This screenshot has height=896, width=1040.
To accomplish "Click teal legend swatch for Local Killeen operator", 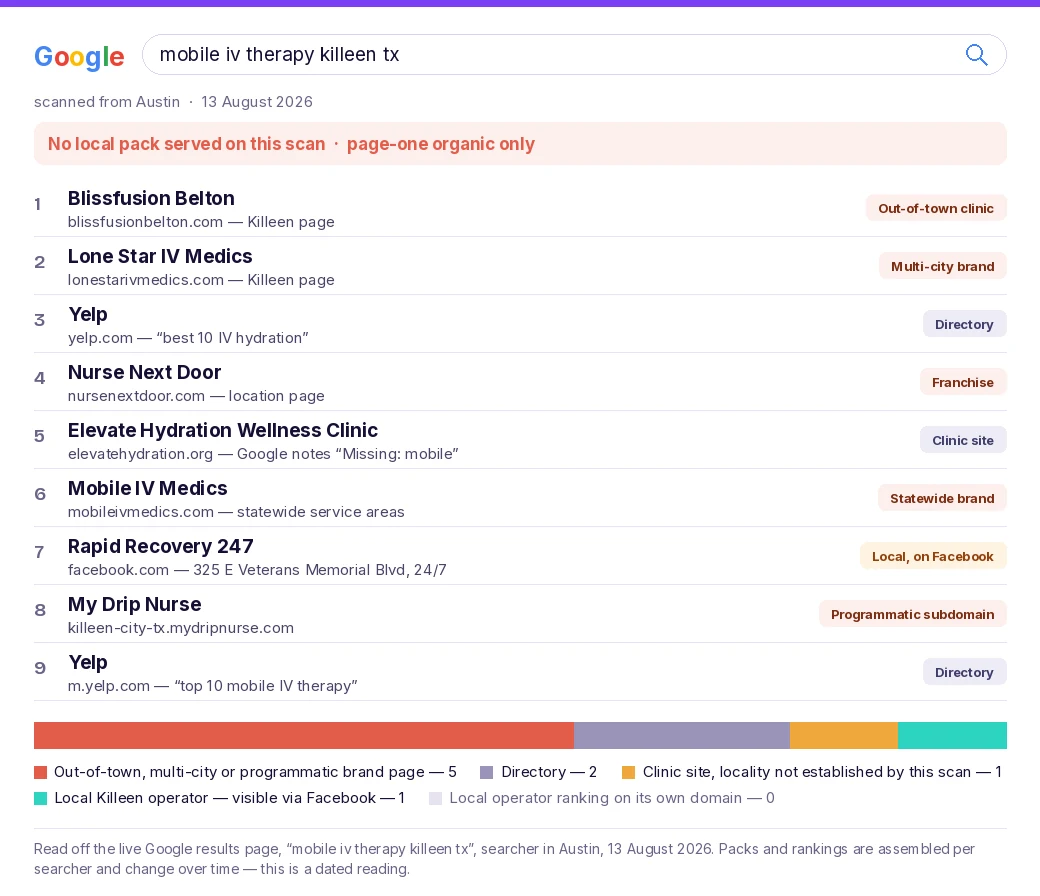I will click(40, 799).
